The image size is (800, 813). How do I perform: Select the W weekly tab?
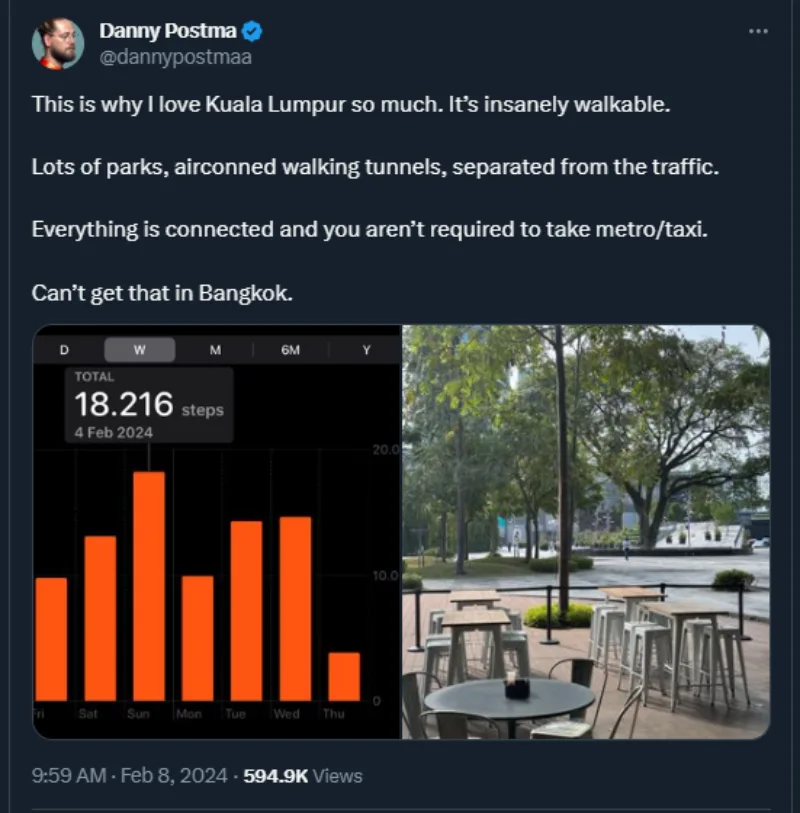click(x=139, y=350)
